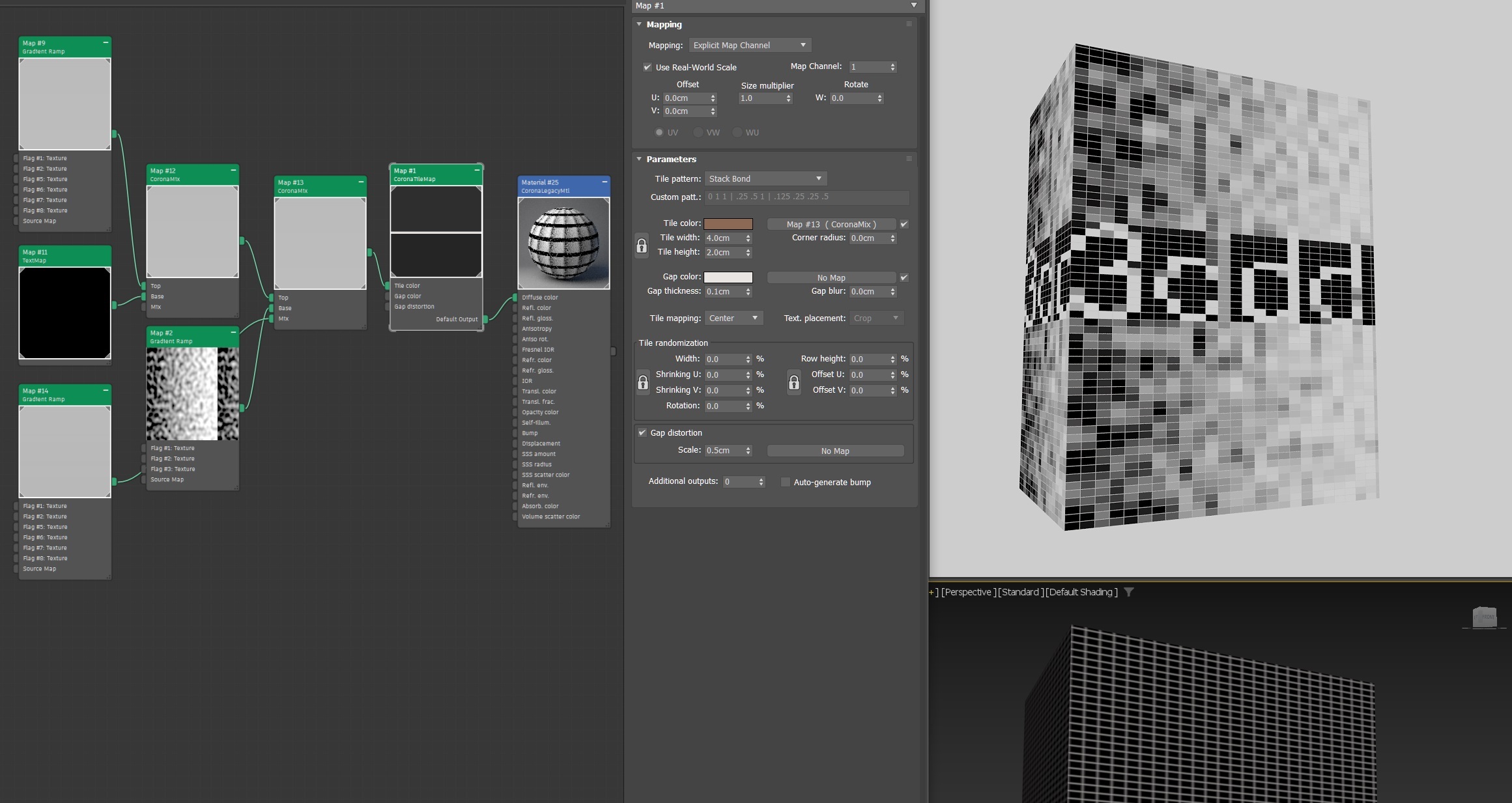The image size is (1512, 803).
Task: Toggle the Shrinking U/V lock icon
Action: [x=643, y=382]
